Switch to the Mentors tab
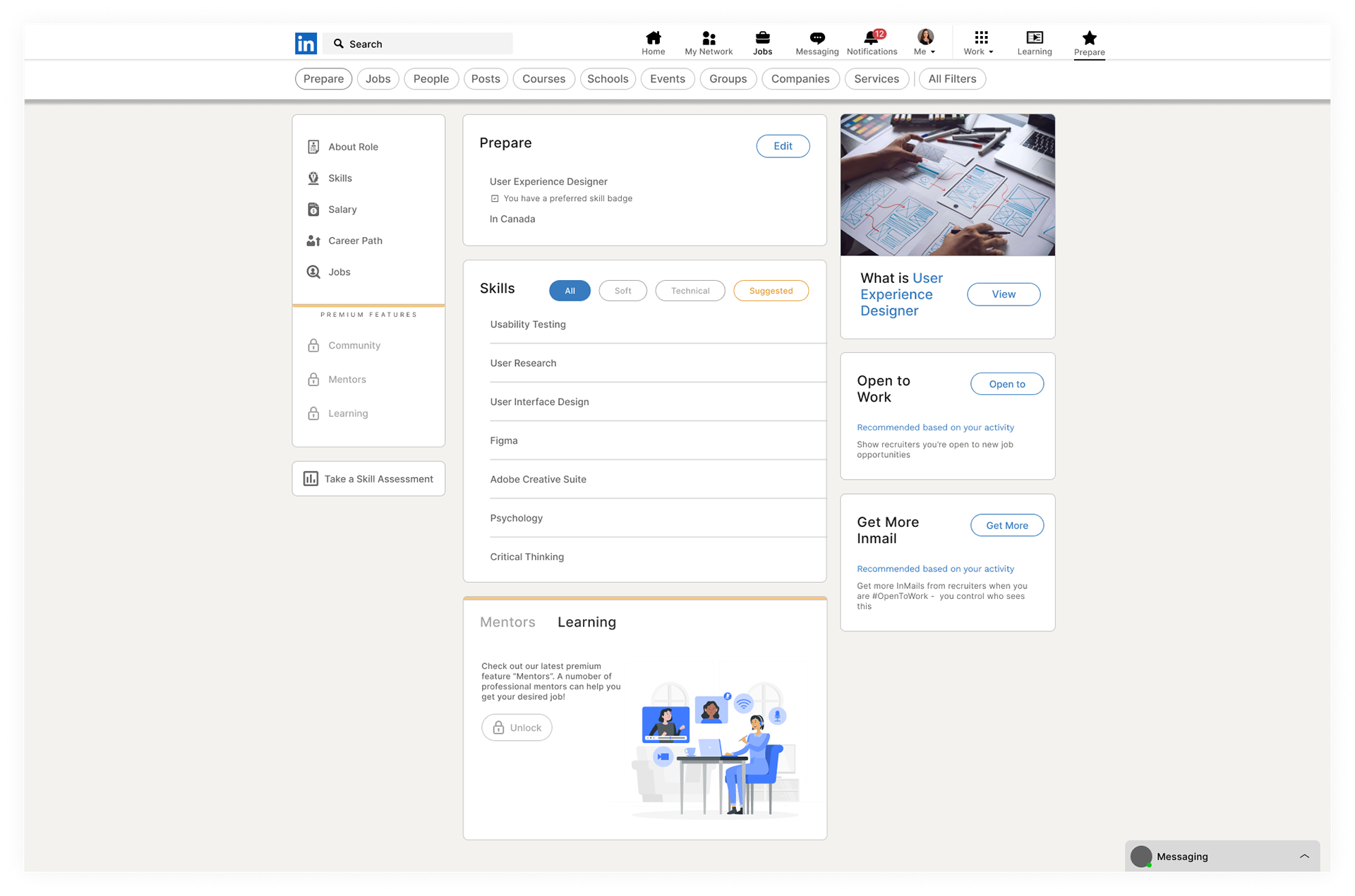The image size is (1355, 896). coord(507,622)
